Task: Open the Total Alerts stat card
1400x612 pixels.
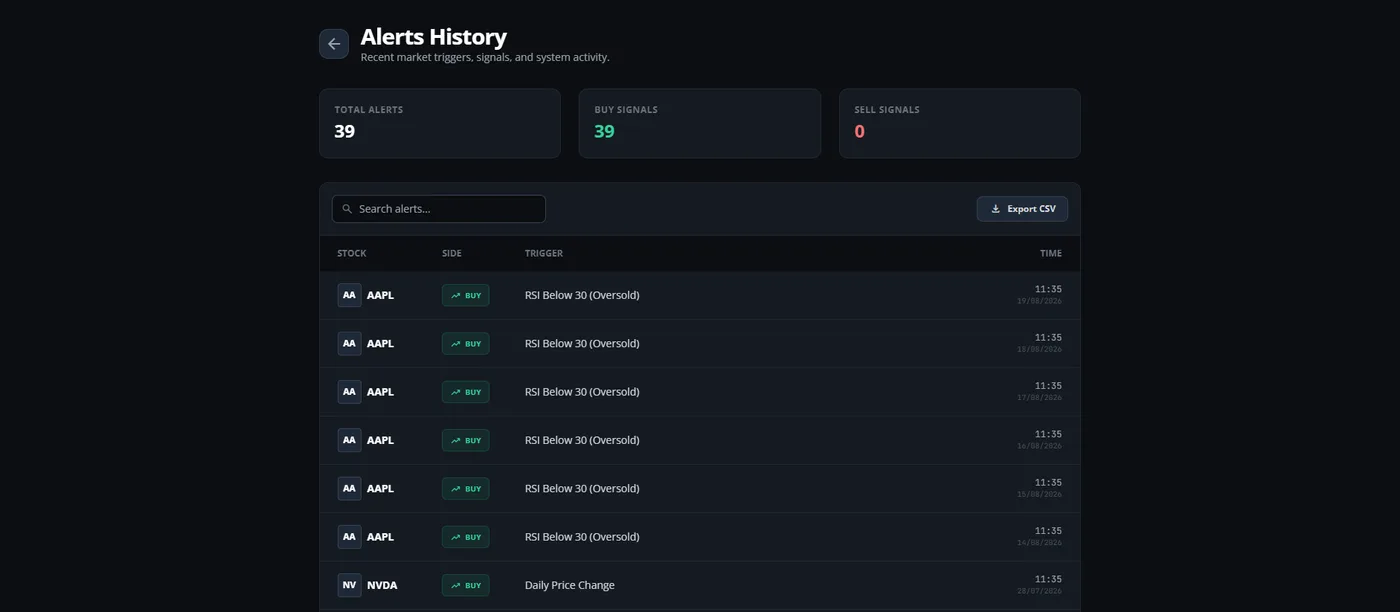Action: [440, 123]
